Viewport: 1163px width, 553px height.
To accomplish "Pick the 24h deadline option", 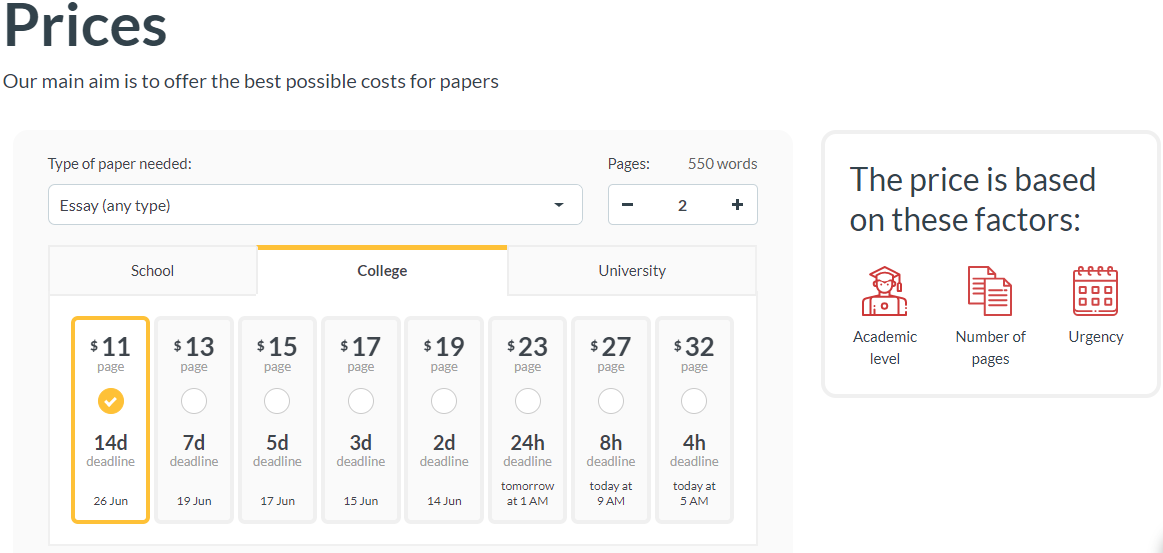I will tap(527, 401).
